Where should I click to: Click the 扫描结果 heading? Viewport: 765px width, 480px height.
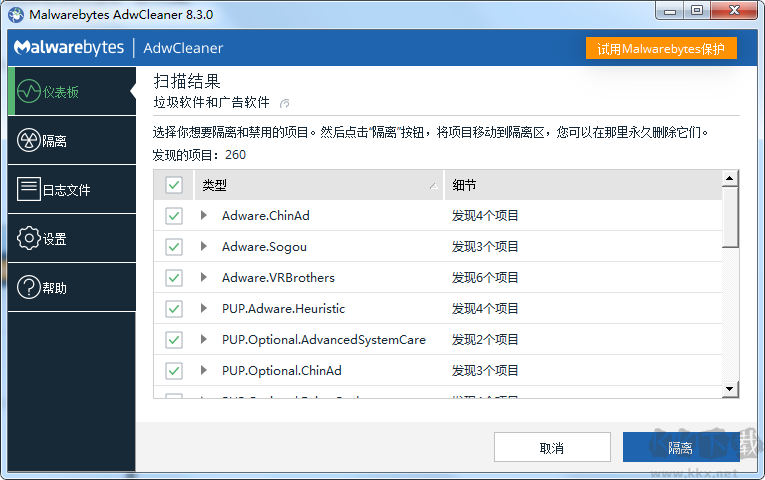point(187,81)
